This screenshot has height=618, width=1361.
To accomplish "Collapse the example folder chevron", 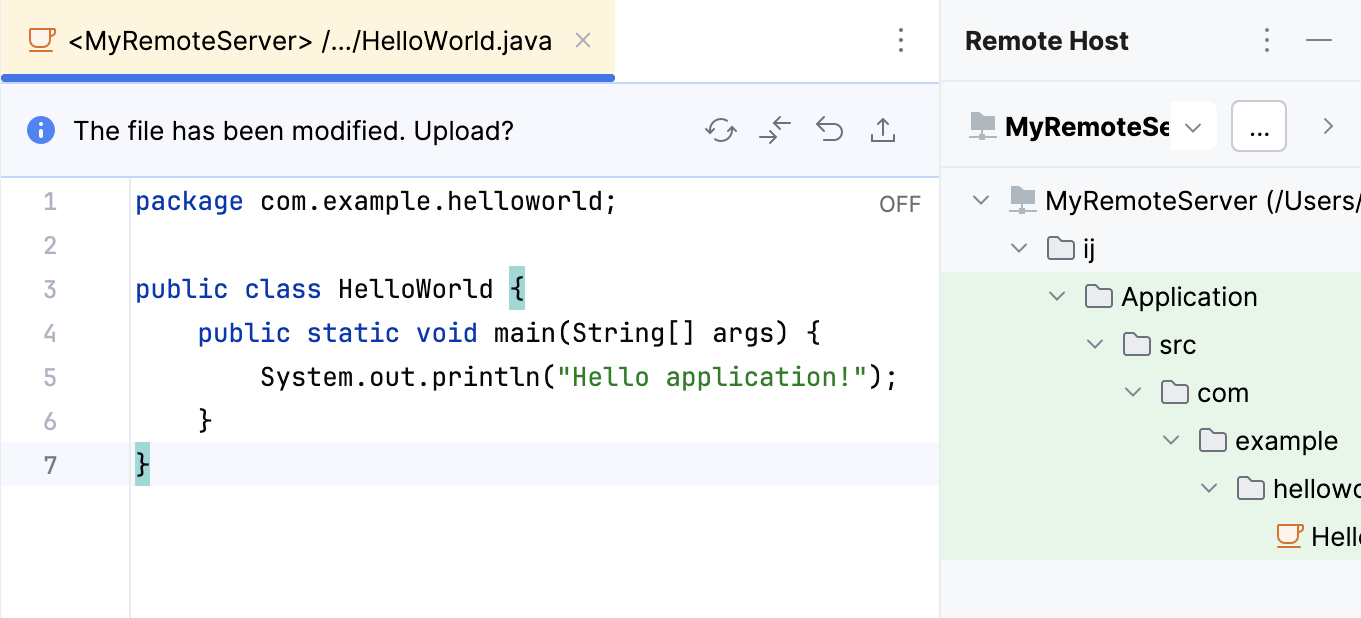I will click(x=1171, y=440).
